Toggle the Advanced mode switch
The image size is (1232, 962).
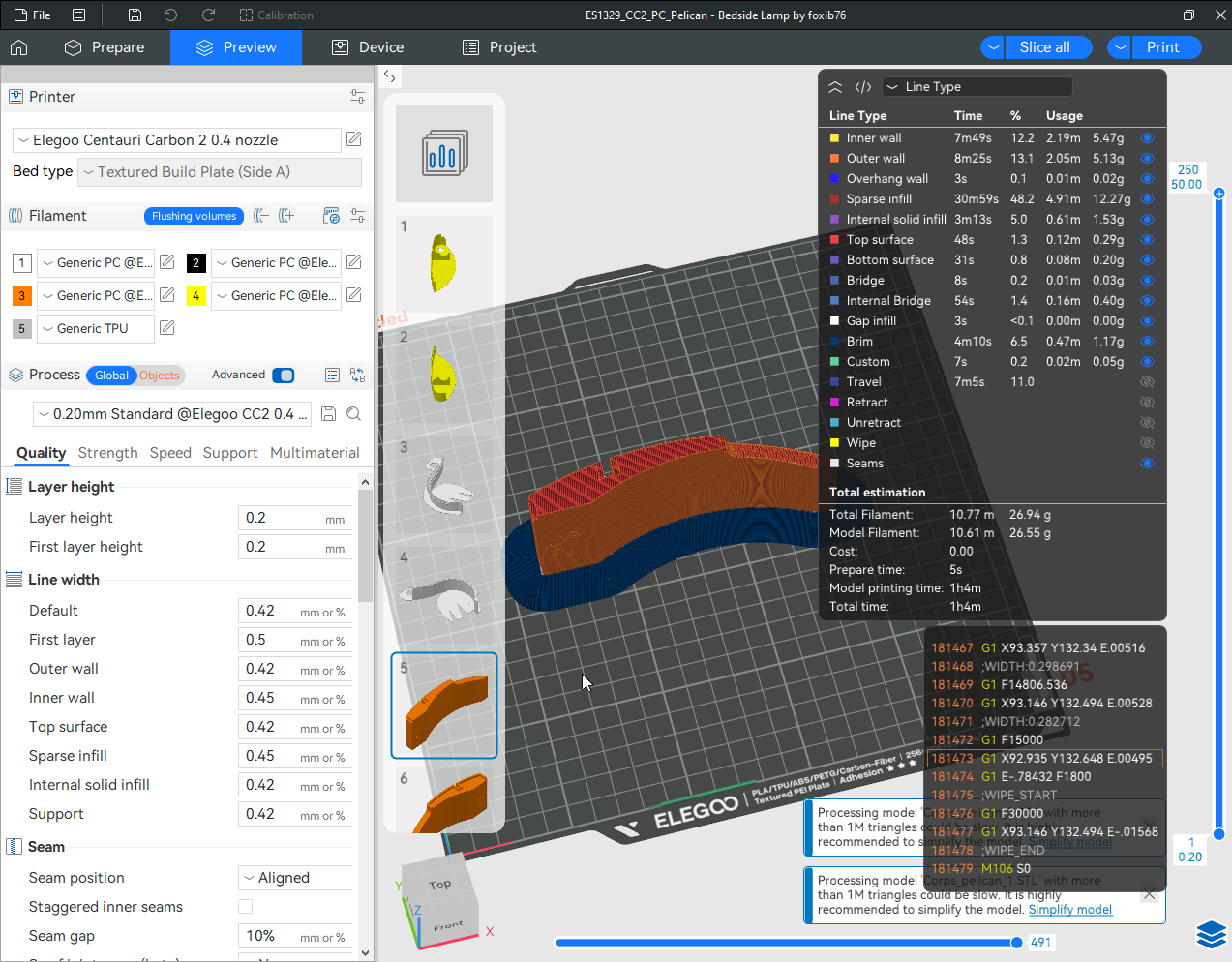tap(283, 376)
